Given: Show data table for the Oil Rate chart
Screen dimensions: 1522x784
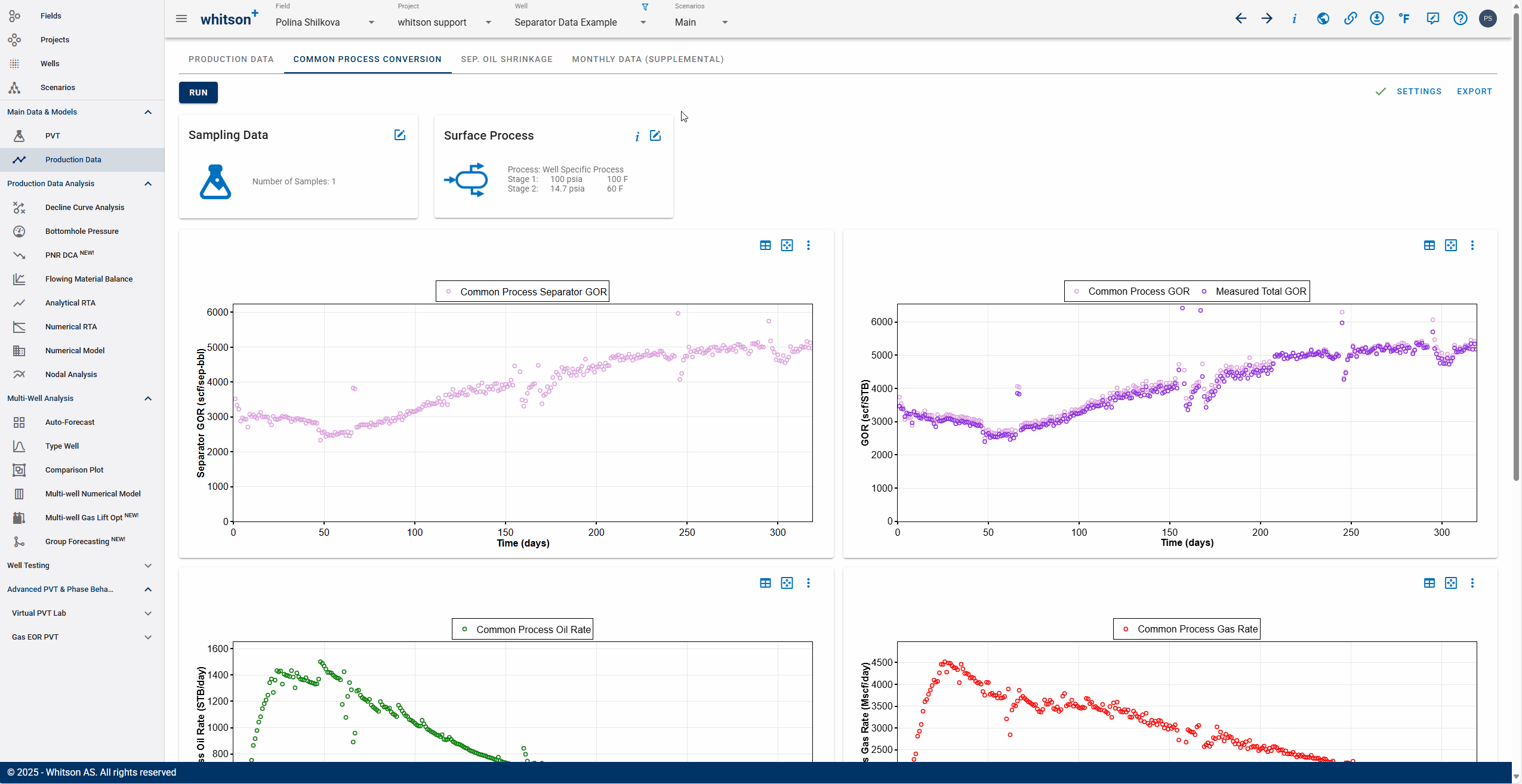Looking at the screenshot, I should click(x=765, y=583).
